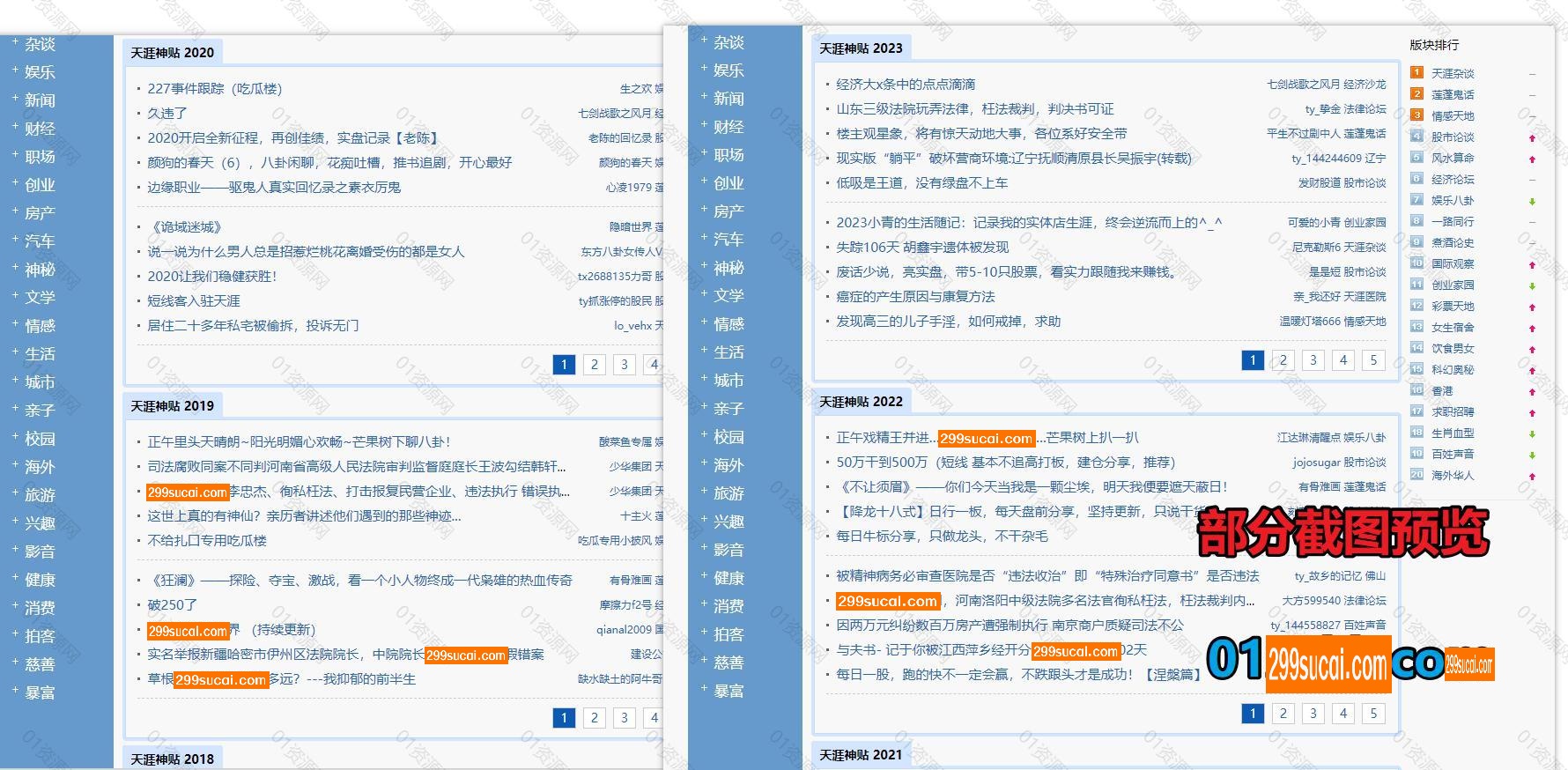Click author jojosugar 股市论谈 in 2022 section
The height and width of the screenshot is (770, 1568).
coord(1339,463)
